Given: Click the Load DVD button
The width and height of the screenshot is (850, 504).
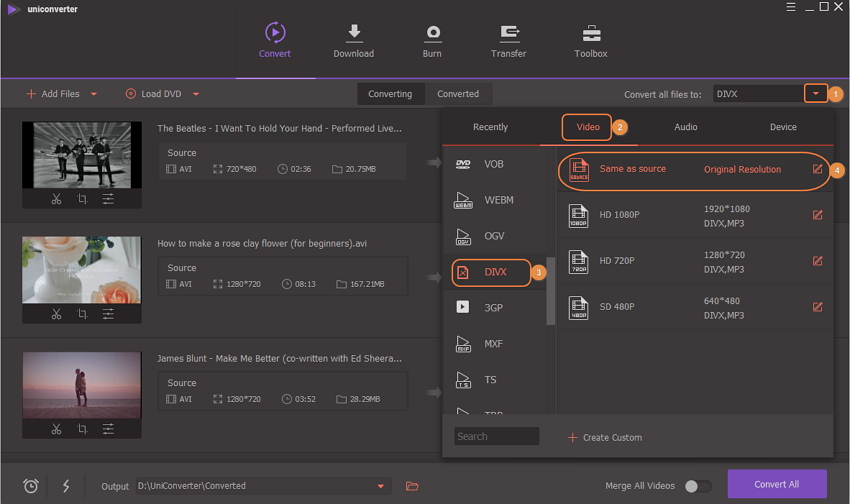Looking at the screenshot, I should tap(153, 94).
